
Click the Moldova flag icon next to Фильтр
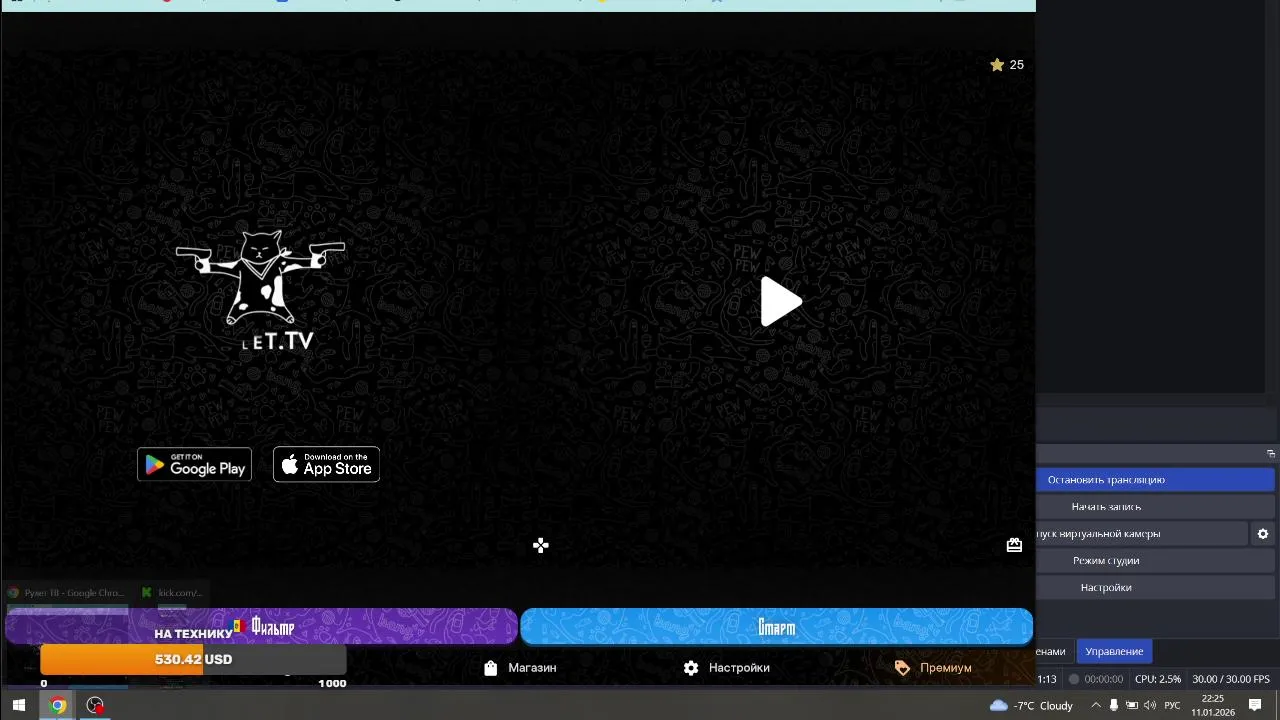(239, 626)
